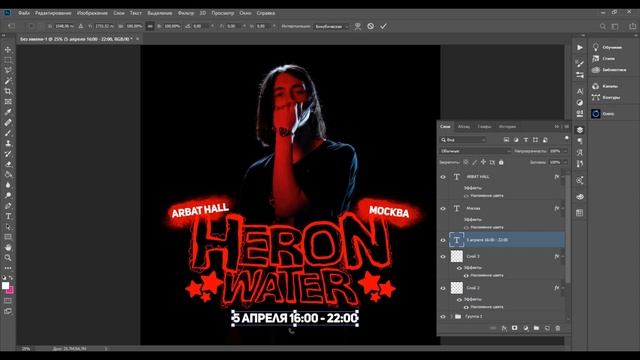Hide the Слой 2 layer

443,288
